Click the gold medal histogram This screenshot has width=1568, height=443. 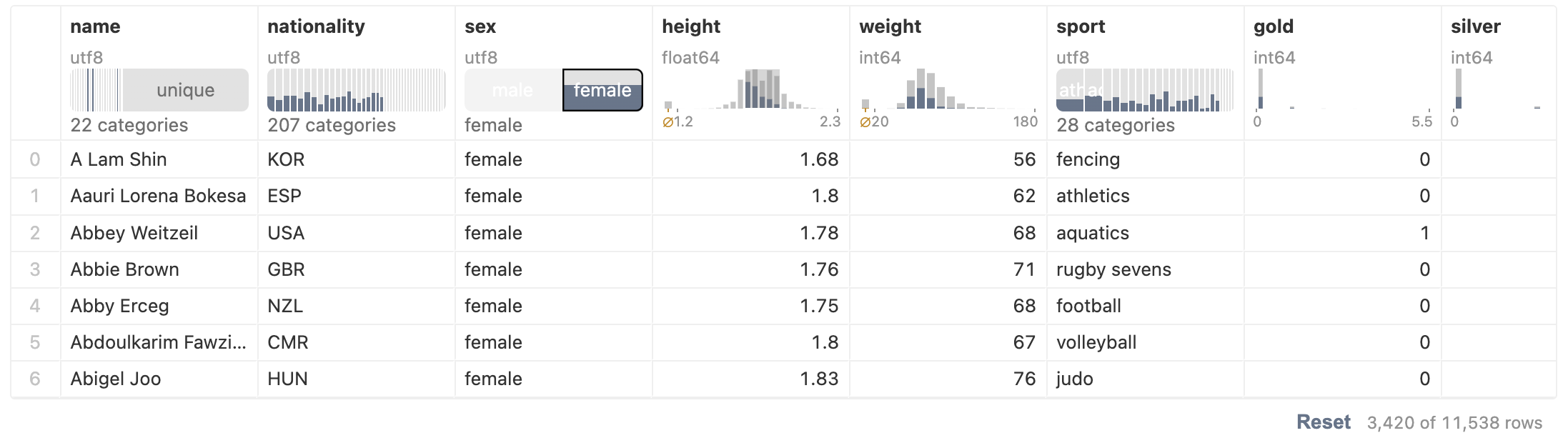tap(1344, 89)
